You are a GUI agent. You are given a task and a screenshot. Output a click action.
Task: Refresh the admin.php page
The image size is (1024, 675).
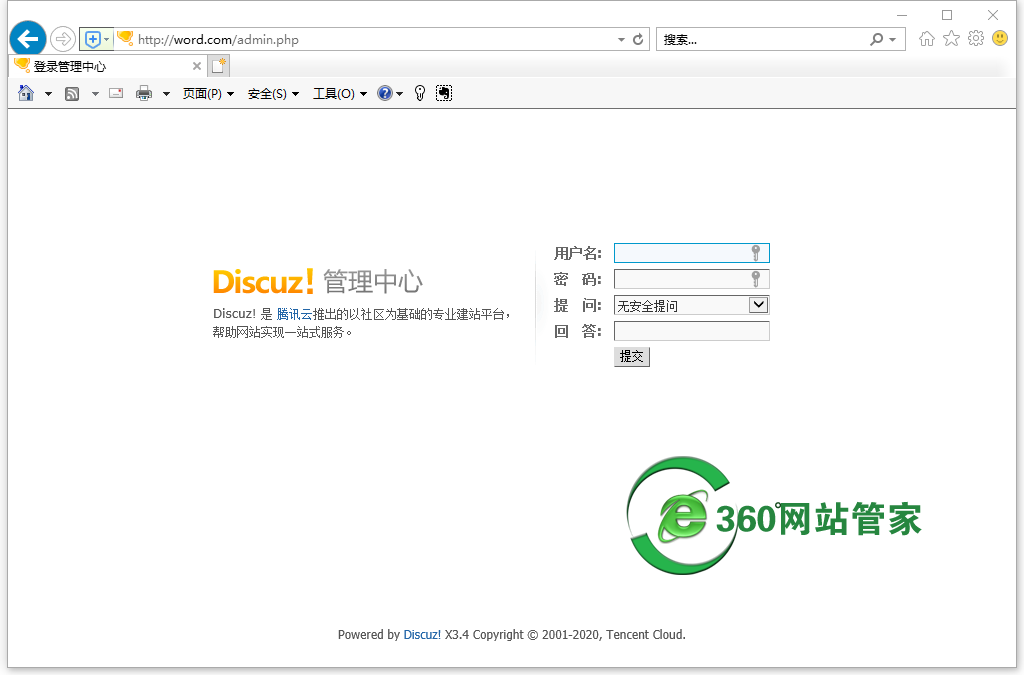tap(638, 40)
